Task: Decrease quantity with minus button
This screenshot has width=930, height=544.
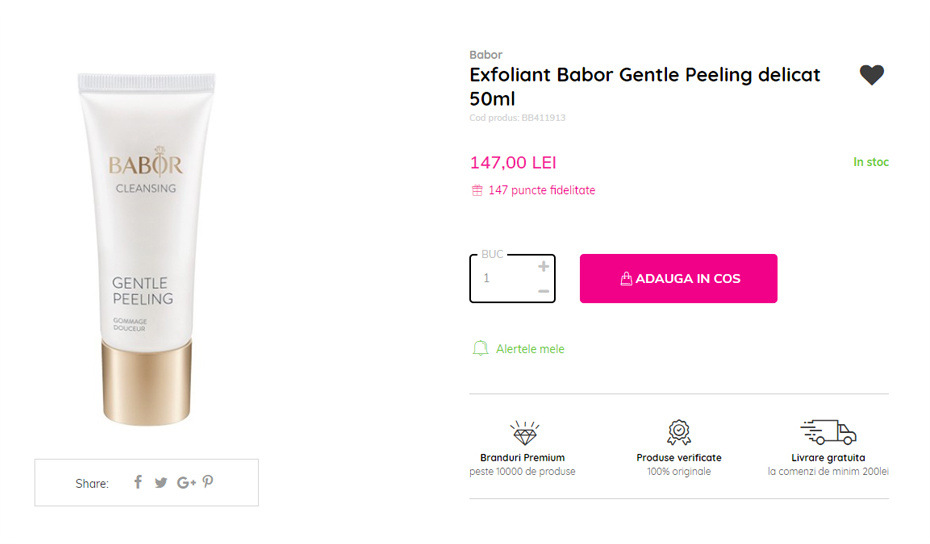Action: click(543, 291)
